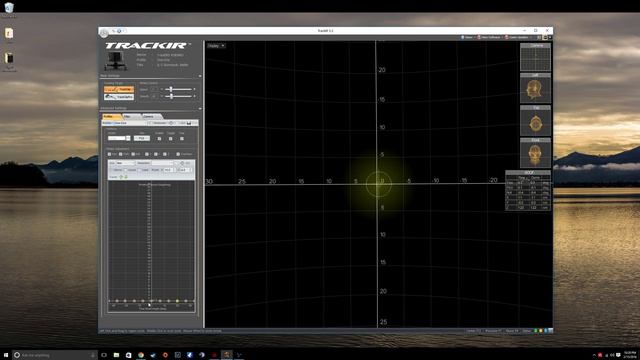Click the yellow curve point on graph
This screenshot has height=360, width=640.
(x=177, y=301)
